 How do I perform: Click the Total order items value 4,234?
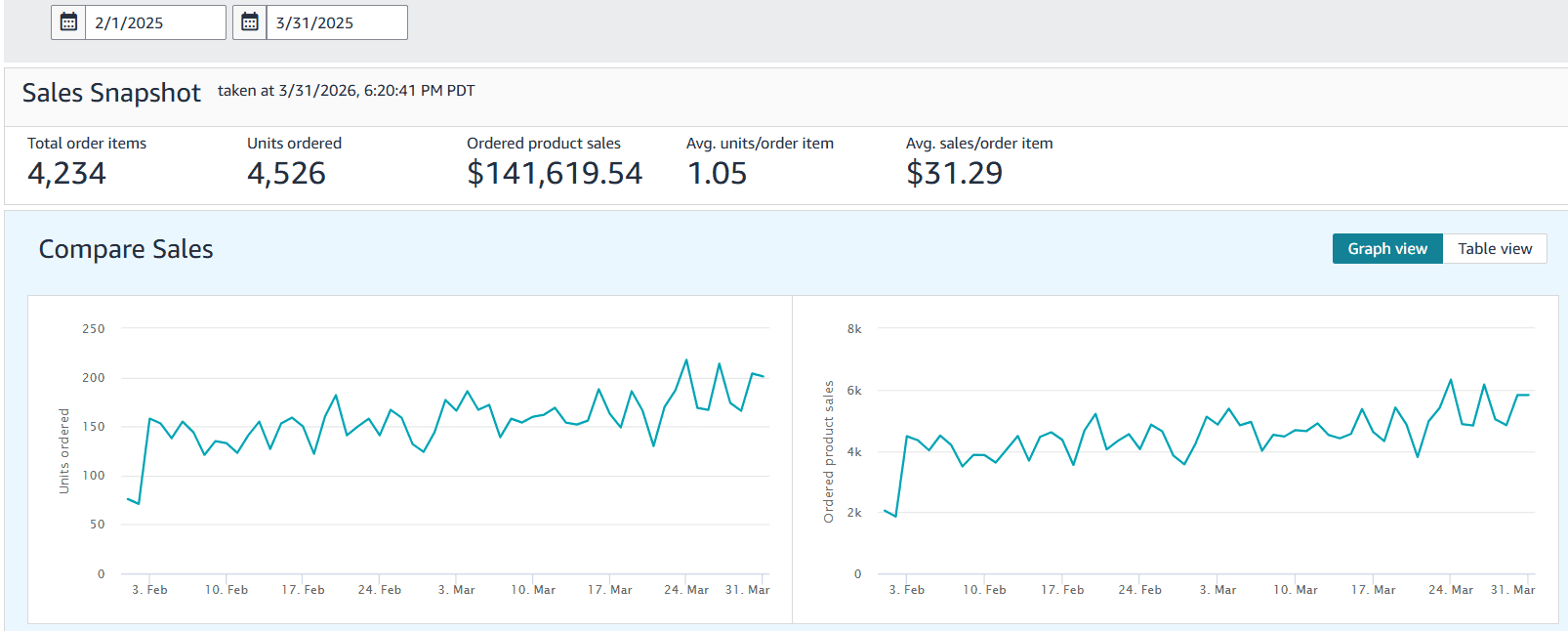[66, 174]
